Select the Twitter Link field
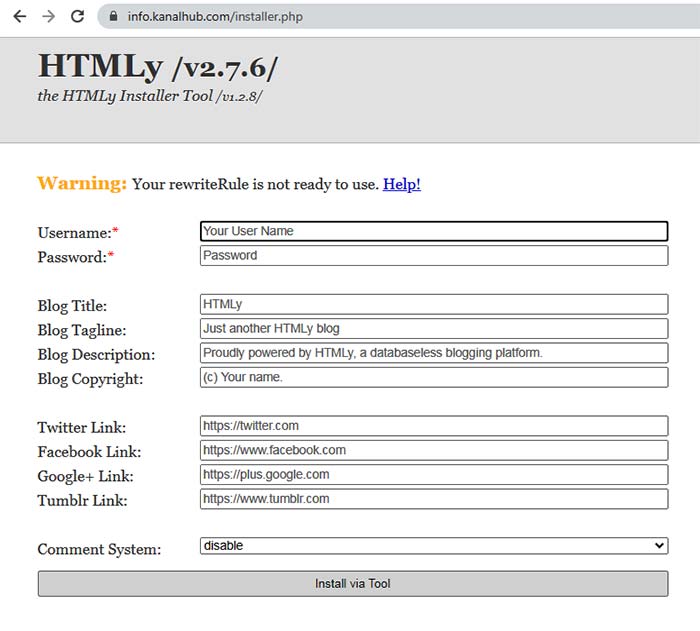This screenshot has height=631, width=700. 434,426
